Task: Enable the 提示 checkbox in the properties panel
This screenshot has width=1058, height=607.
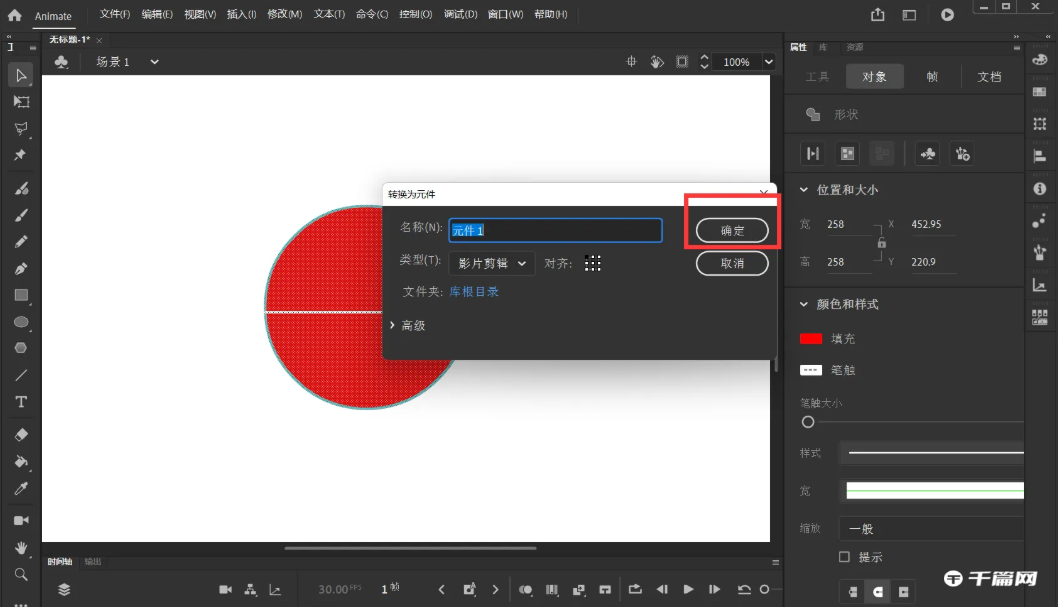Action: (x=845, y=557)
